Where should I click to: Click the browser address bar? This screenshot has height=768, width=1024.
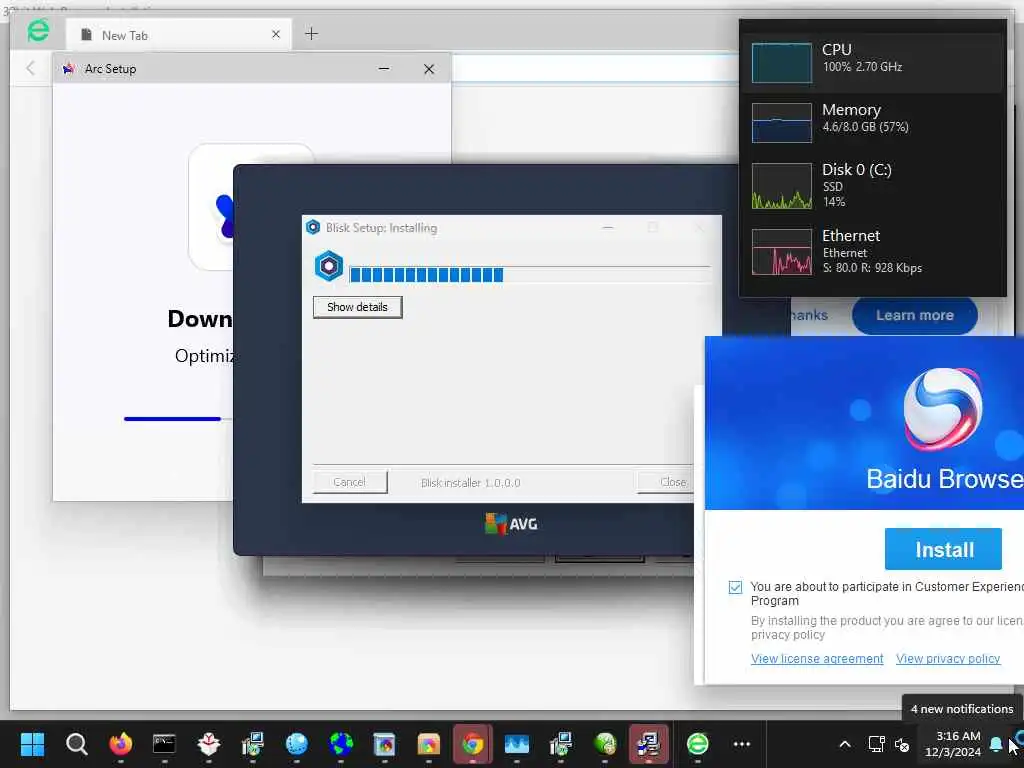pos(594,68)
